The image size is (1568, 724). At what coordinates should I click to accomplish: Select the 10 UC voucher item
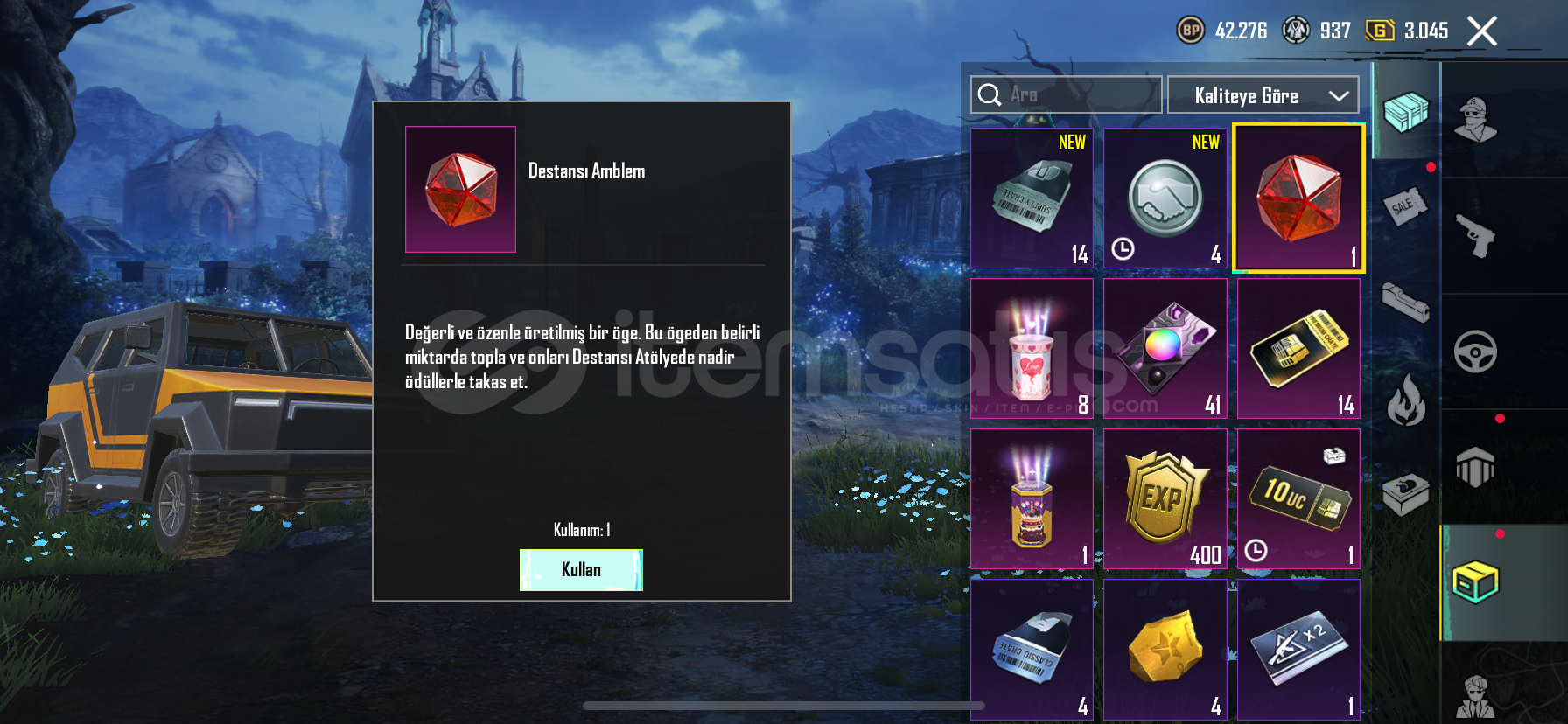[1298, 498]
